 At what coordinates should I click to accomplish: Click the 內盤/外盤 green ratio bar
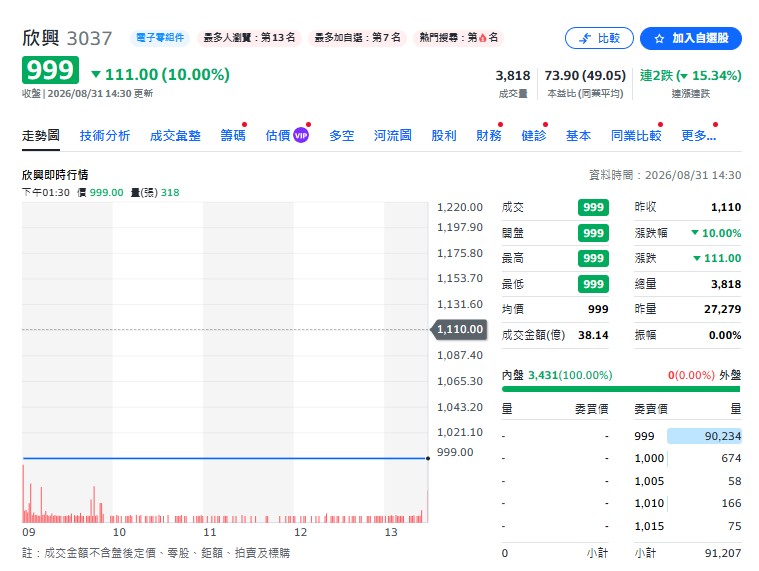pos(621,389)
